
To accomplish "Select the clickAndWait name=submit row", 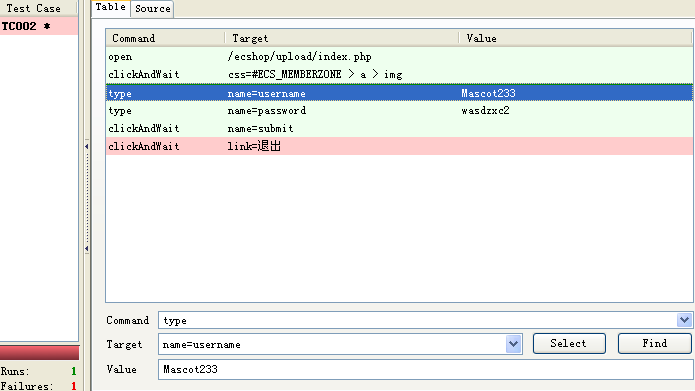I will click(x=399, y=129).
